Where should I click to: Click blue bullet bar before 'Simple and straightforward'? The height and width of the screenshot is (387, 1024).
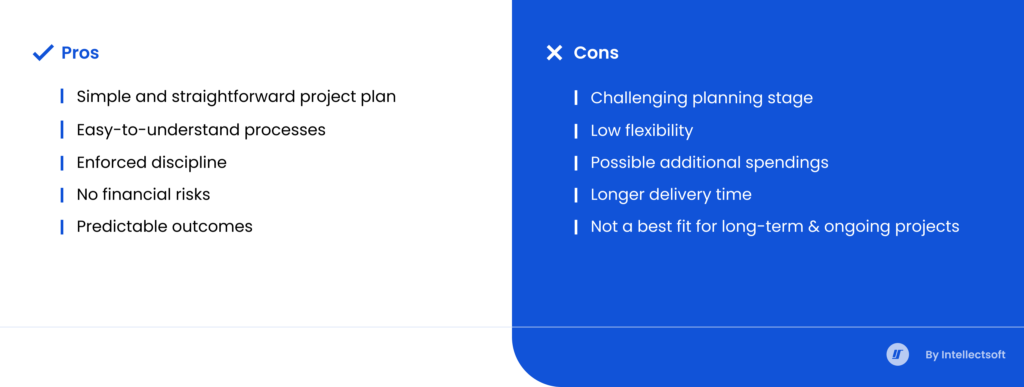pos(62,97)
